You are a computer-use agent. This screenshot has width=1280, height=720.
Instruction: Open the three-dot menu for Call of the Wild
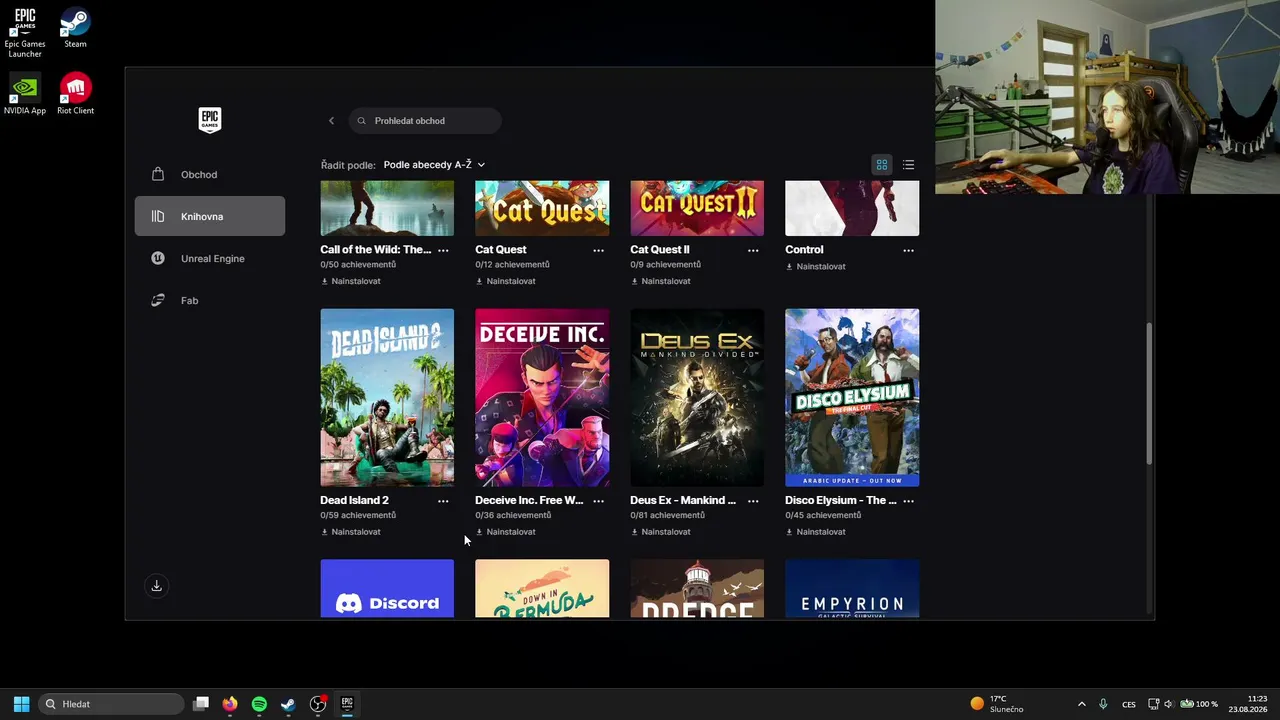[443, 250]
